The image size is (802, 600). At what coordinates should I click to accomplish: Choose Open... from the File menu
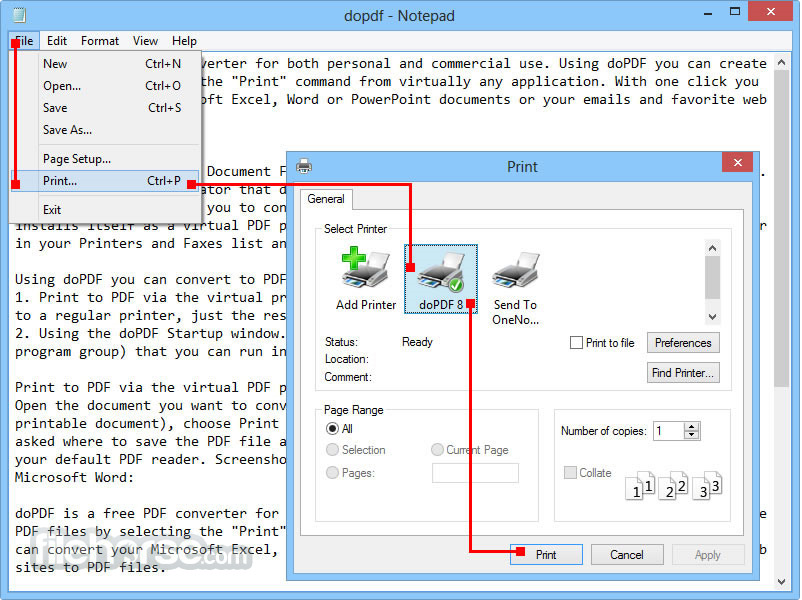[105, 86]
